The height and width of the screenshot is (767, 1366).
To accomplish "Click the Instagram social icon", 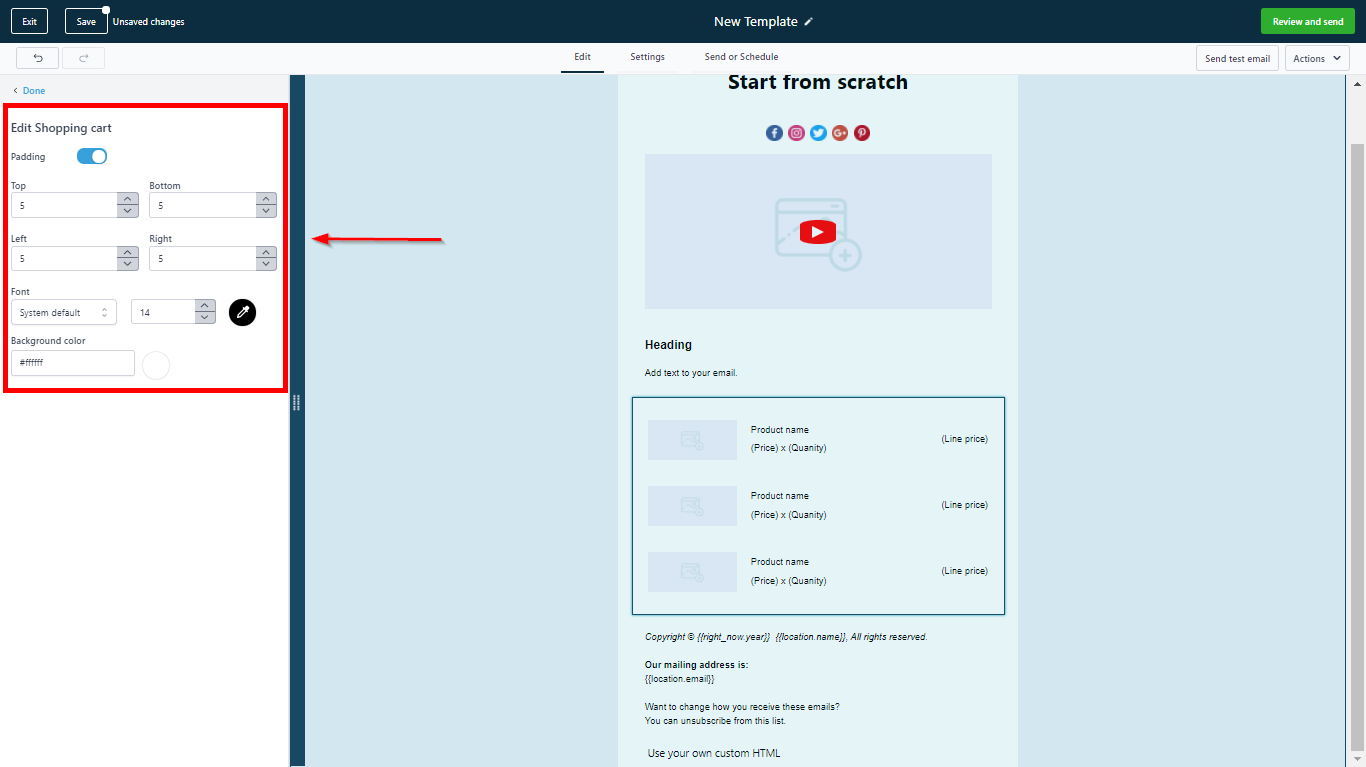I will point(796,133).
